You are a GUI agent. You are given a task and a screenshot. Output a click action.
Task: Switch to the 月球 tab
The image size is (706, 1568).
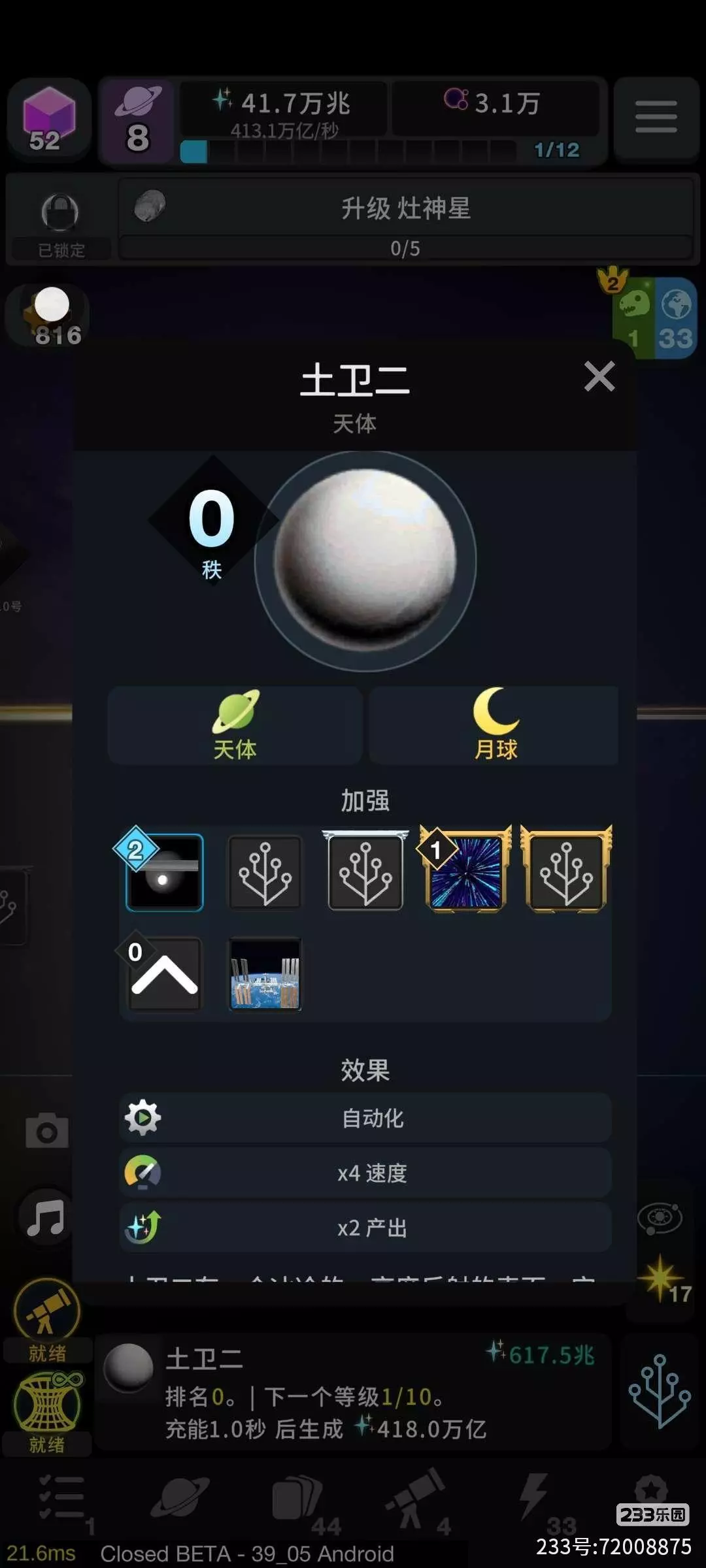(x=495, y=725)
